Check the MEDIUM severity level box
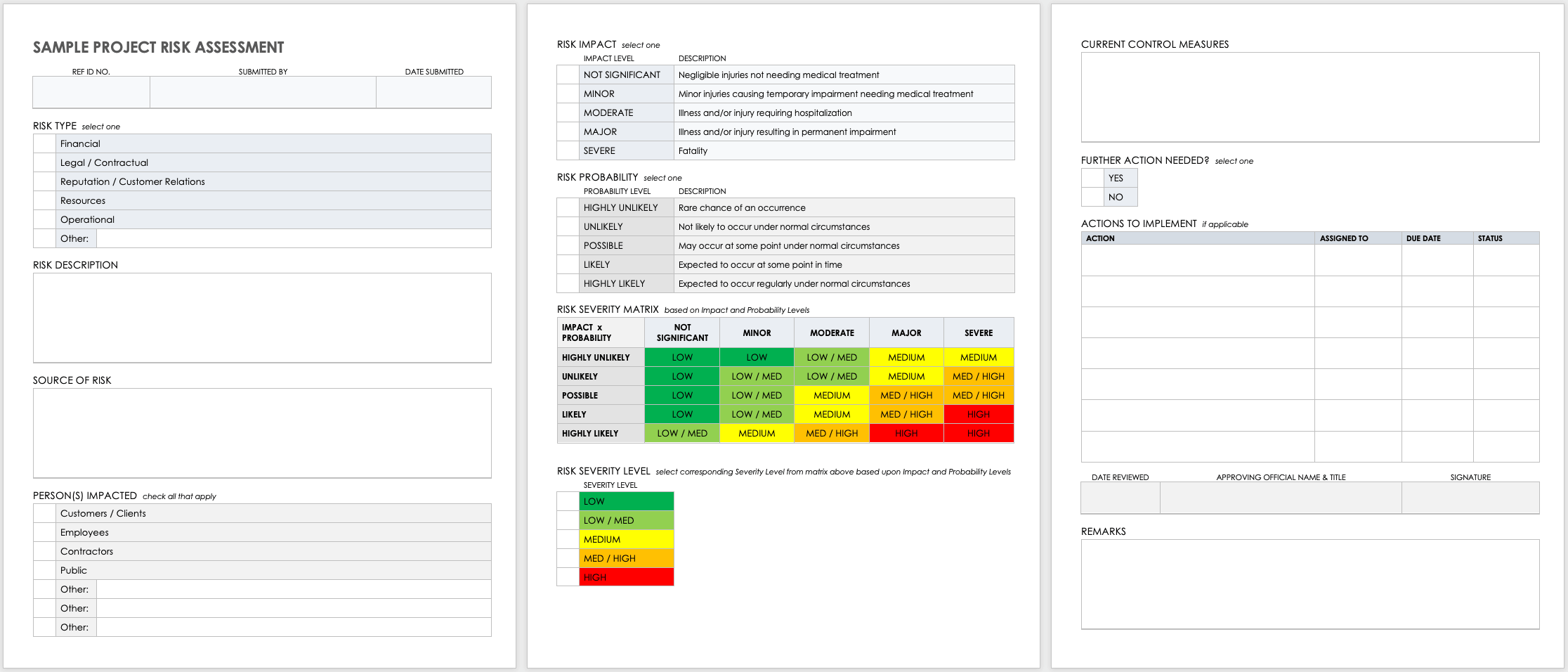 (568, 538)
